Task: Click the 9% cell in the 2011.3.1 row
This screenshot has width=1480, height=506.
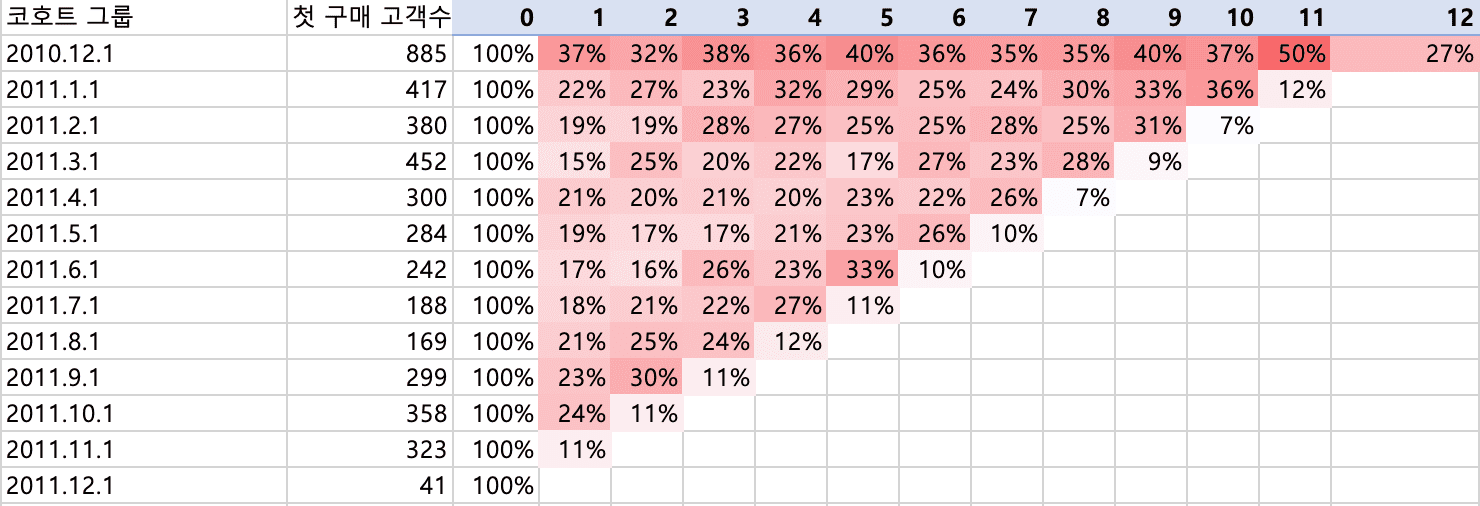Action: 1151,162
